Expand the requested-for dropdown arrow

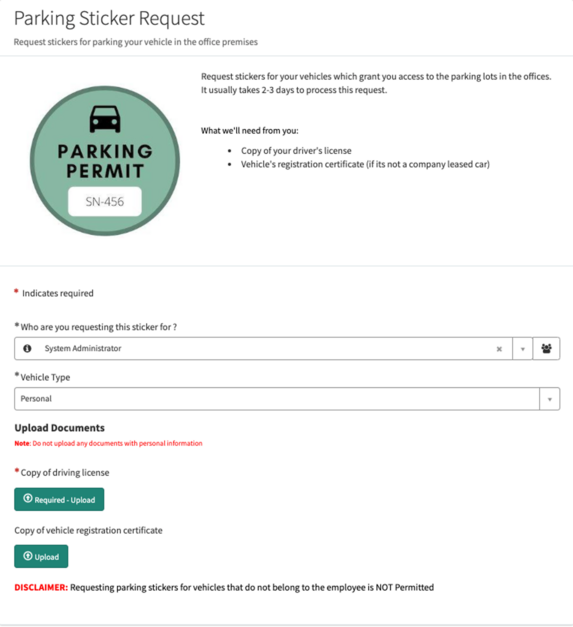(x=522, y=349)
